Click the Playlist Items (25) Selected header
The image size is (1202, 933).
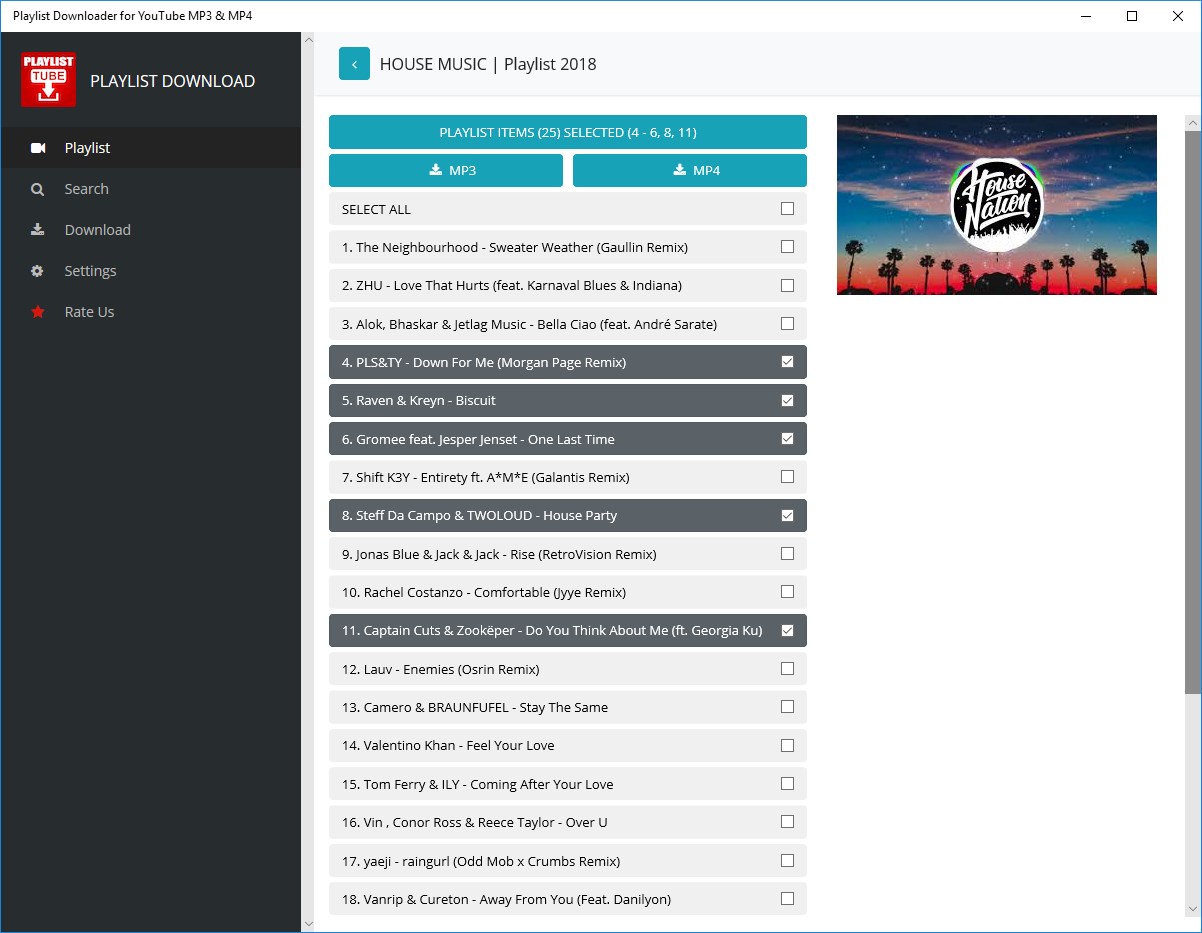pyautogui.click(x=568, y=132)
